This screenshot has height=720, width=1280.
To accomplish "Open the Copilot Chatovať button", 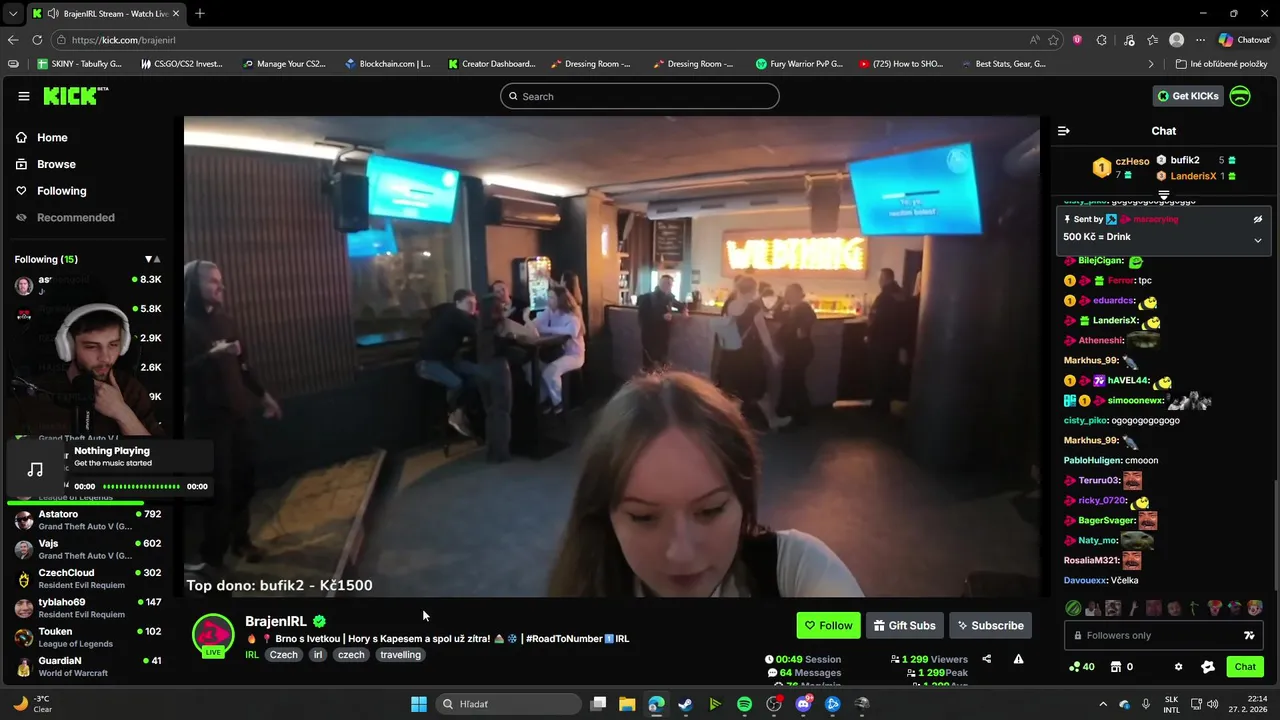I will tap(1244, 40).
